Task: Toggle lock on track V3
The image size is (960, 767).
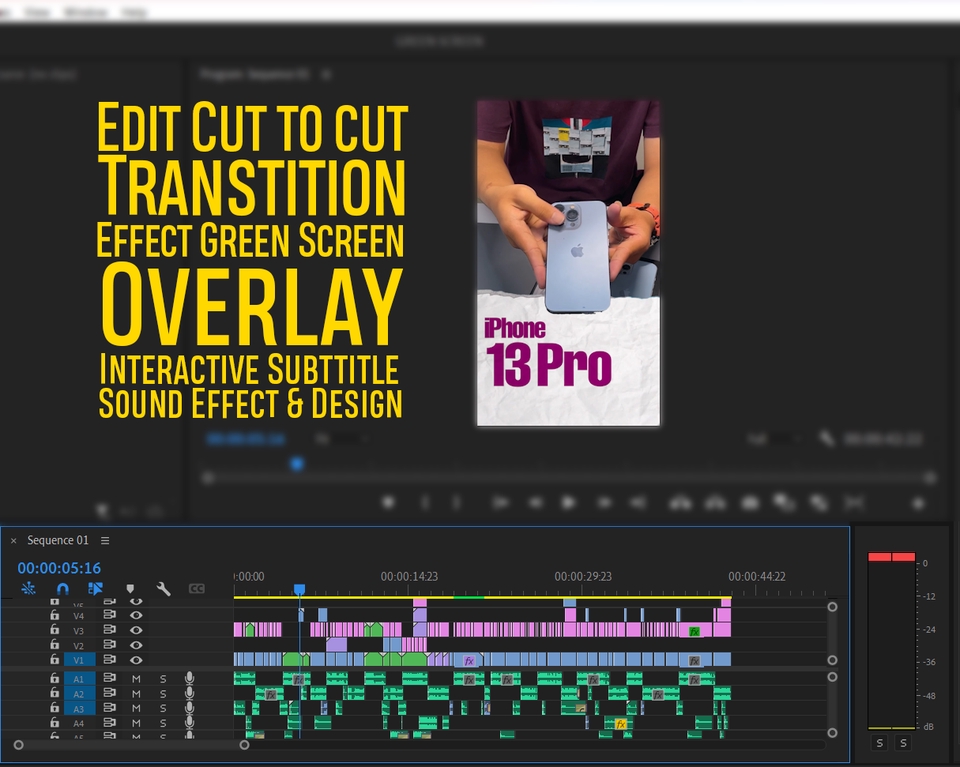Action: pos(54,630)
